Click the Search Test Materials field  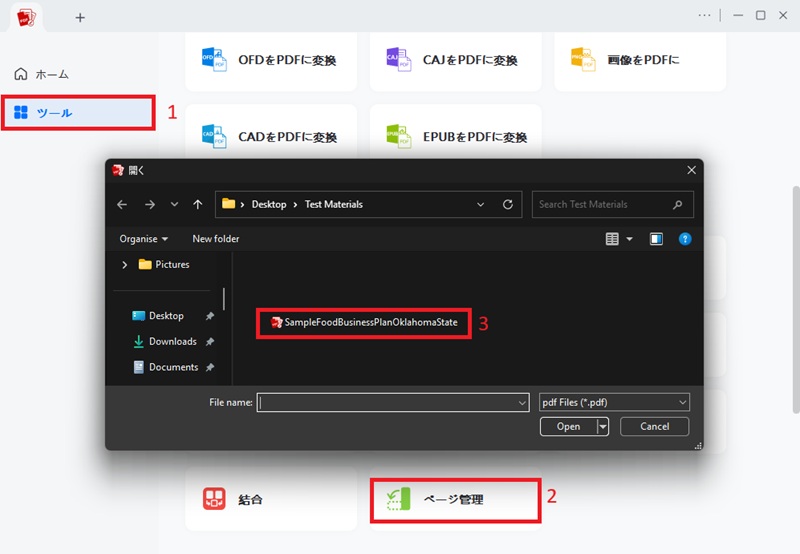point(612,205)
